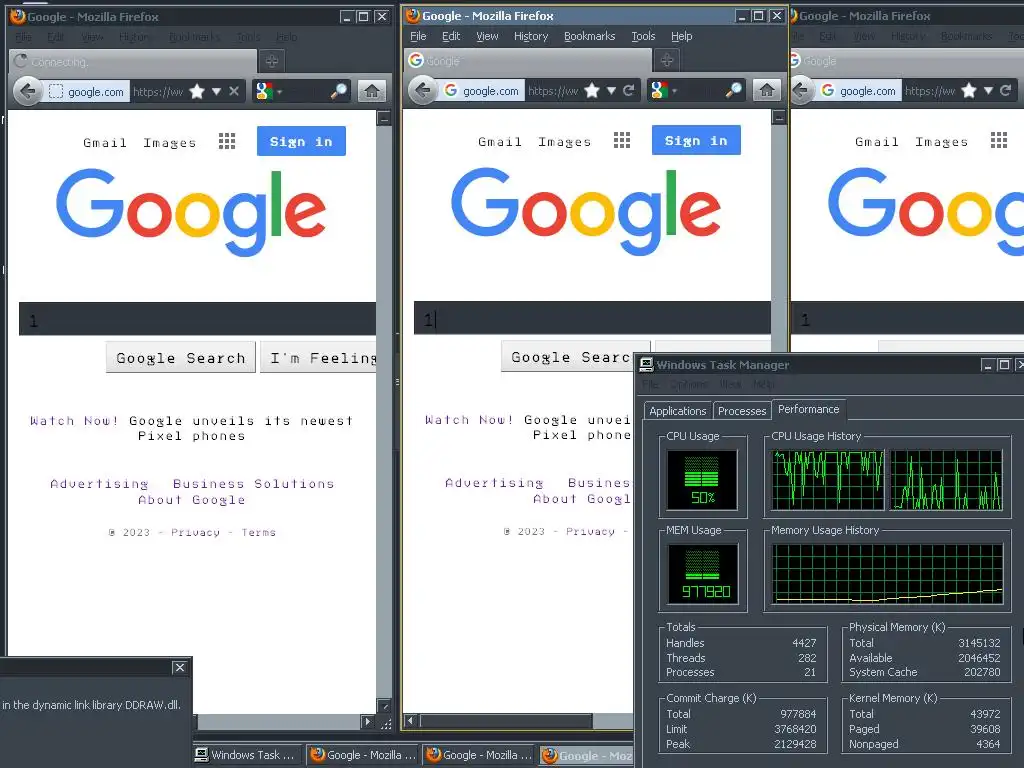Click vertical scrollbar in left Firefox window
Image resolution: width=1024 pixels, height=768 pixels.
[x=384, y=411]
